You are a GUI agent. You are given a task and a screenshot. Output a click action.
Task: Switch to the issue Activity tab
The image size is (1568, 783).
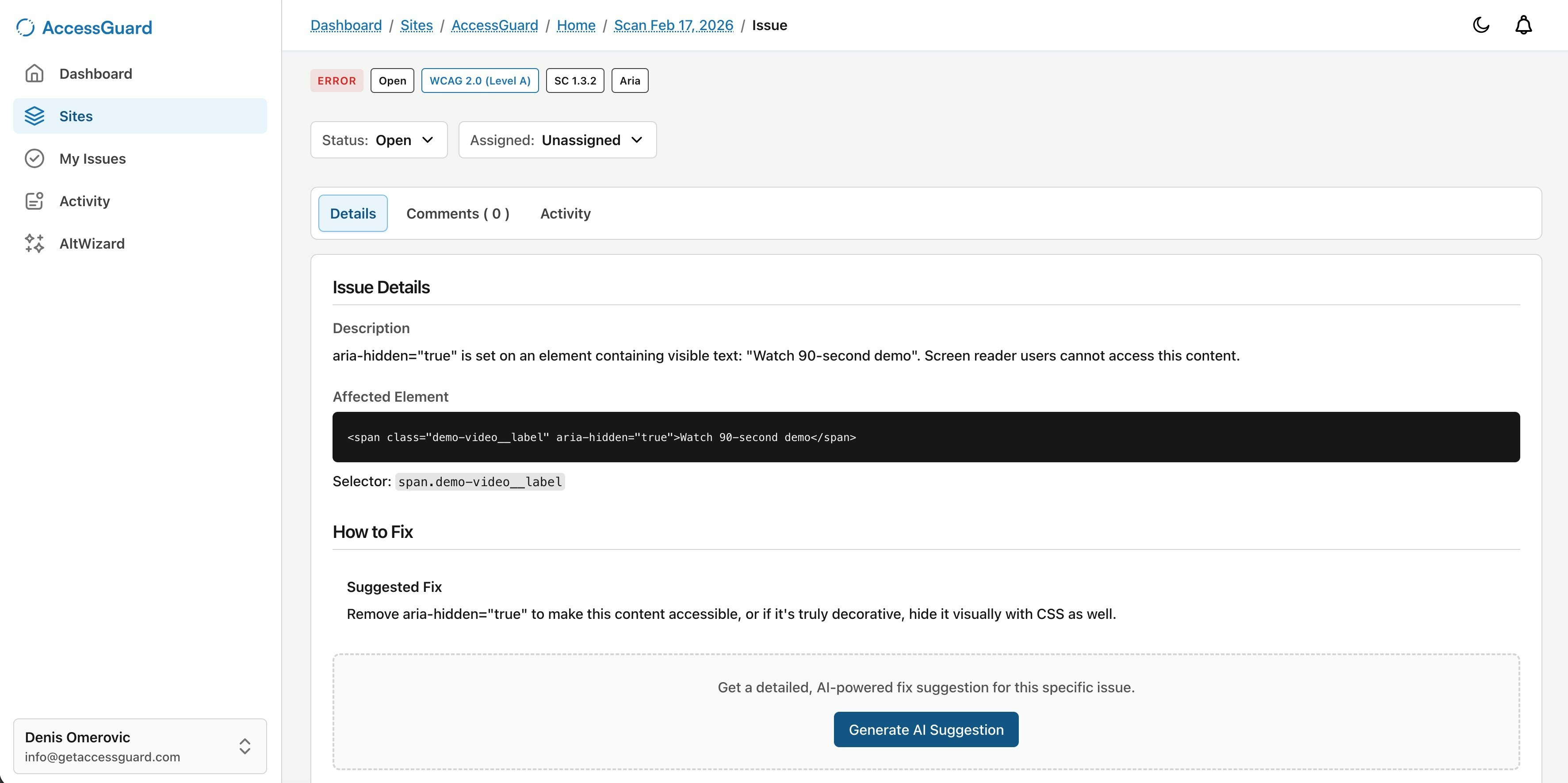(x=565, y=214)
